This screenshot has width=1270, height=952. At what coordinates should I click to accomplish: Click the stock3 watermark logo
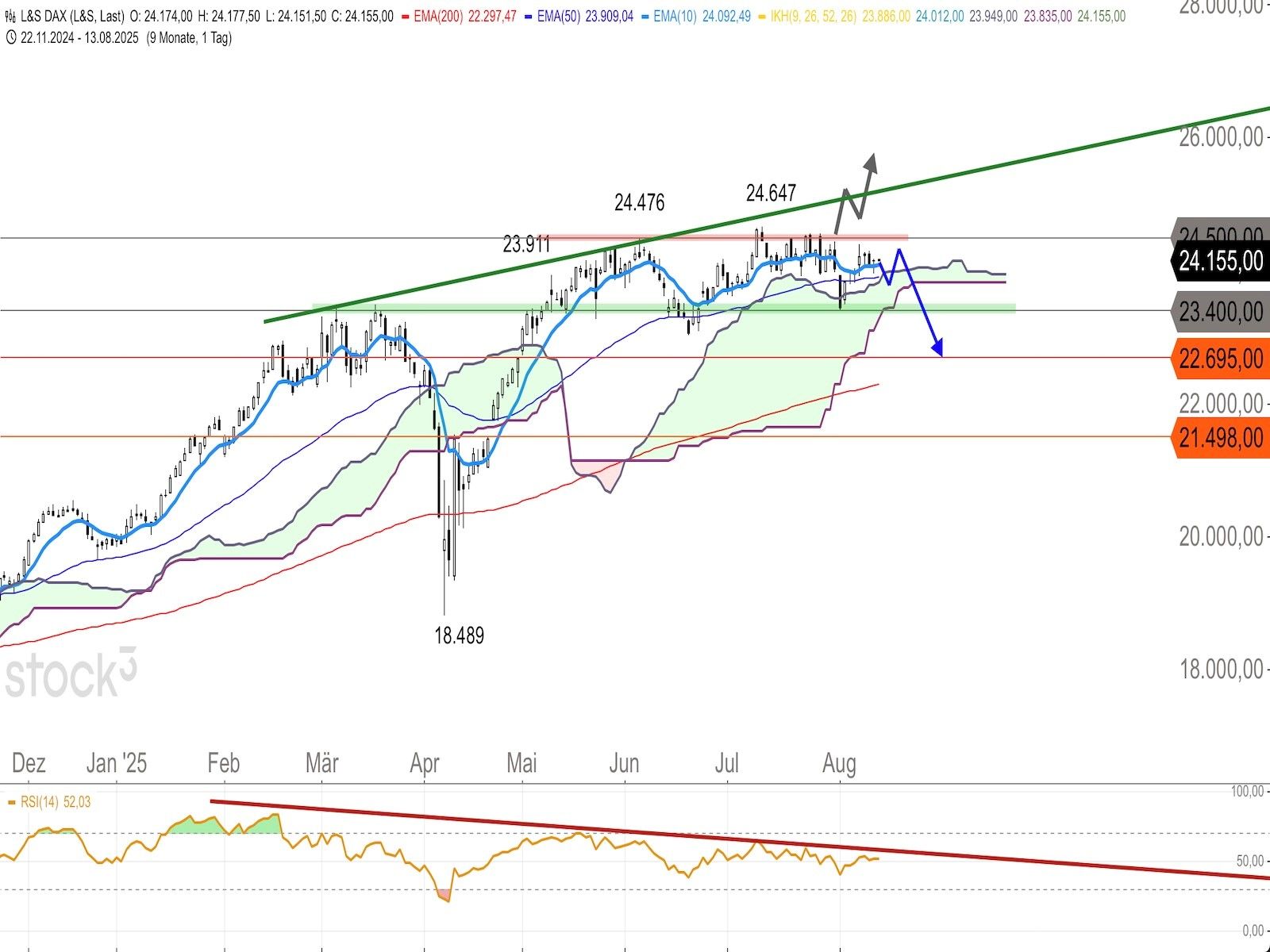pyautogui.click(x=71, y=674)
